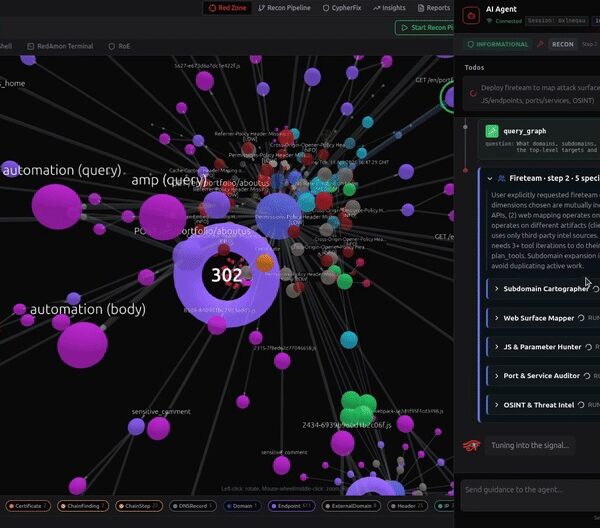Switch to the CypherFix tab
Image resolution: width=600 pixels, height=528 pixels.
click(x=342, y=8)
